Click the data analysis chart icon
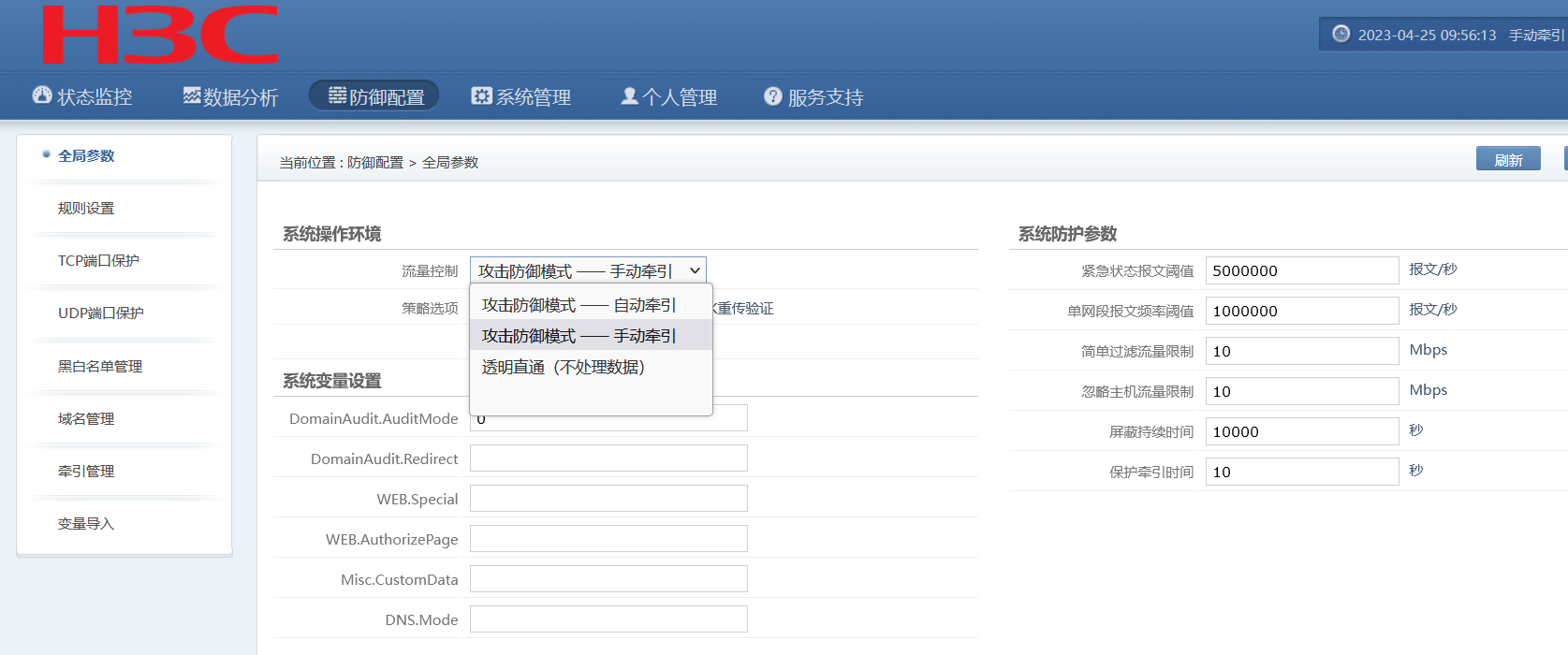Image resolution: width=1568 pixels, height=655 pixels. (192, 95)
